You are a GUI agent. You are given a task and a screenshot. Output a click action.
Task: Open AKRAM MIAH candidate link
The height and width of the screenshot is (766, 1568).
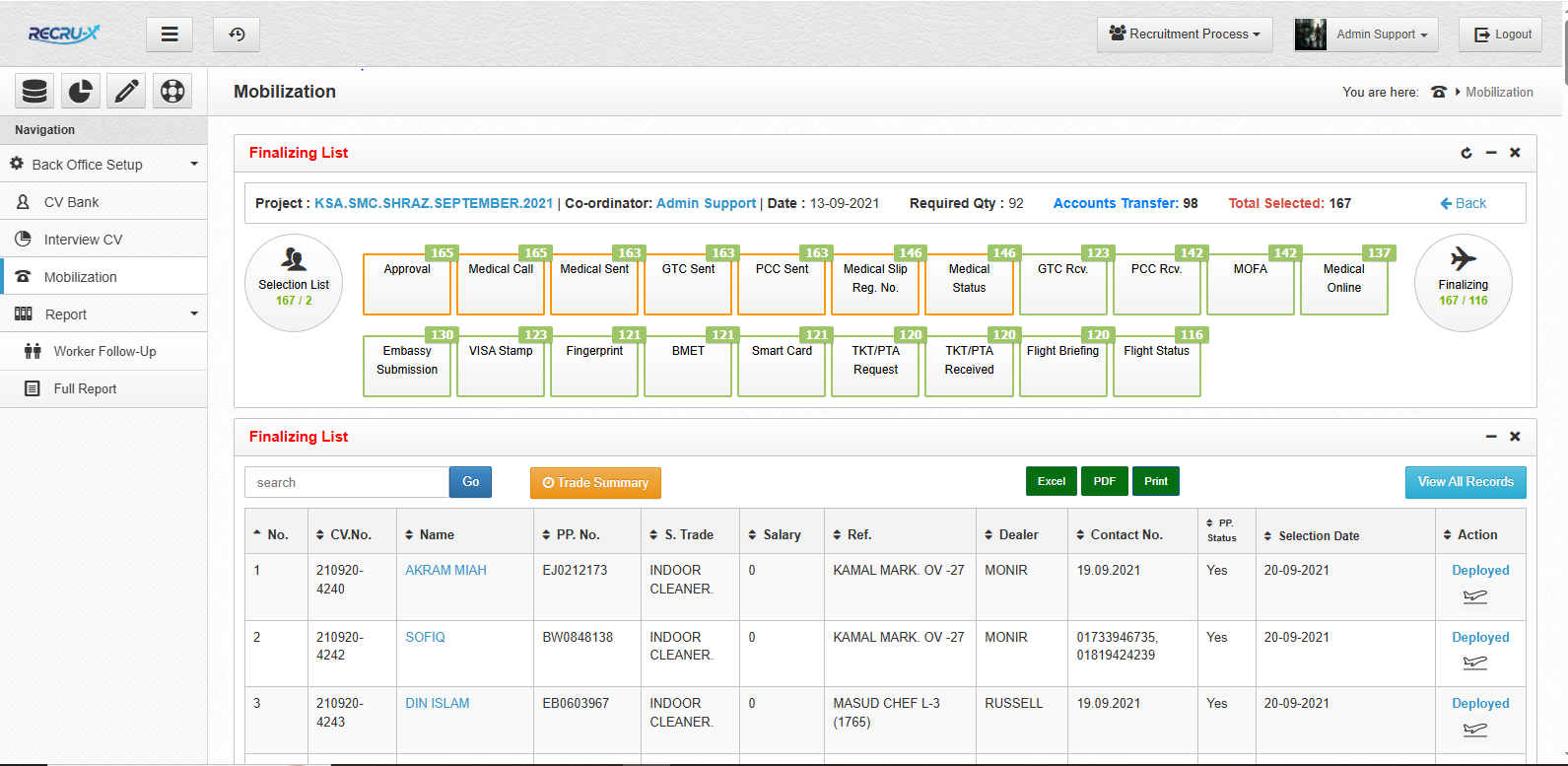click(445, 570)
